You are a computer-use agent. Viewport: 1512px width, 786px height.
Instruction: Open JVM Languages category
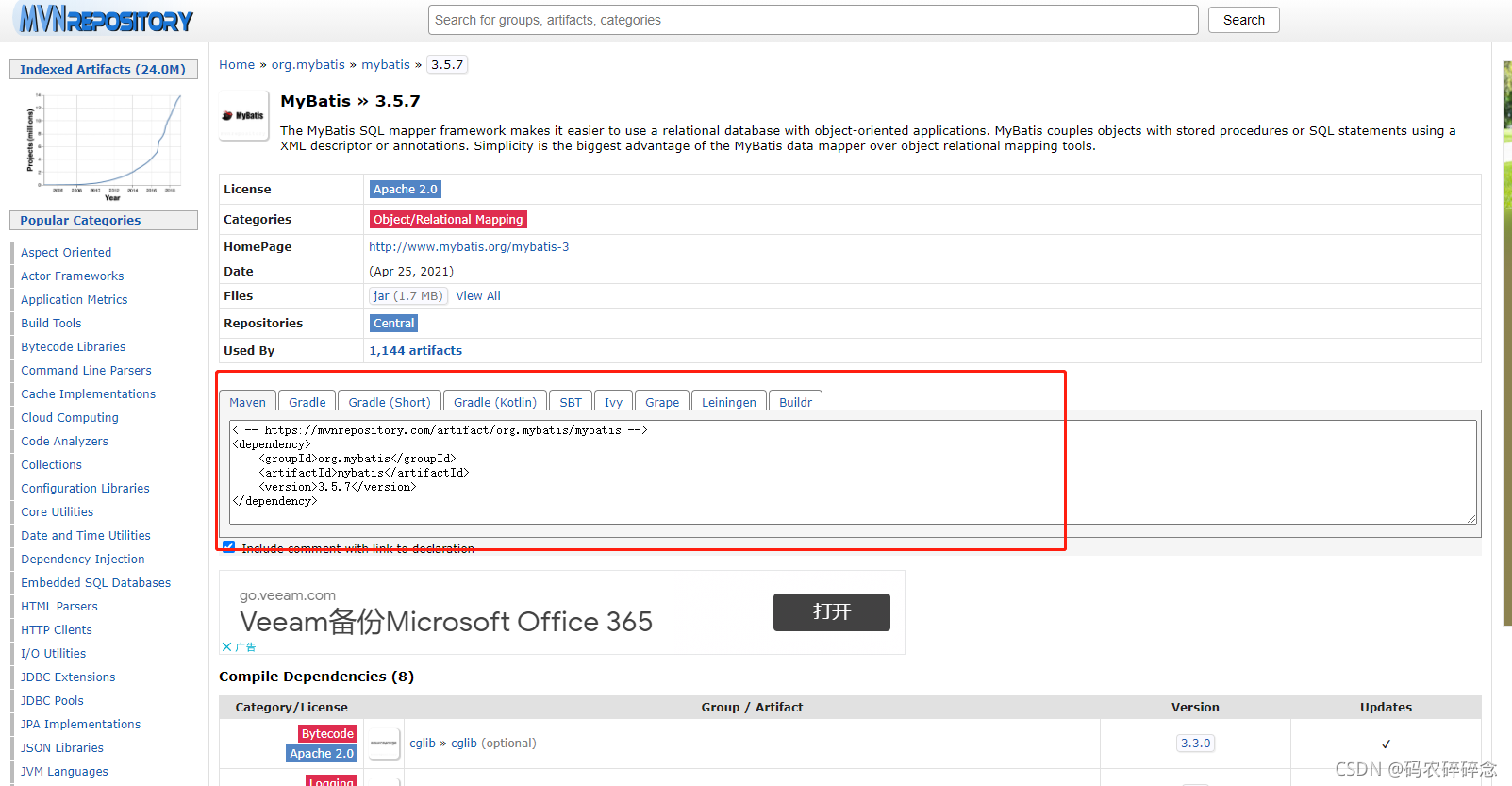[65, 771]
